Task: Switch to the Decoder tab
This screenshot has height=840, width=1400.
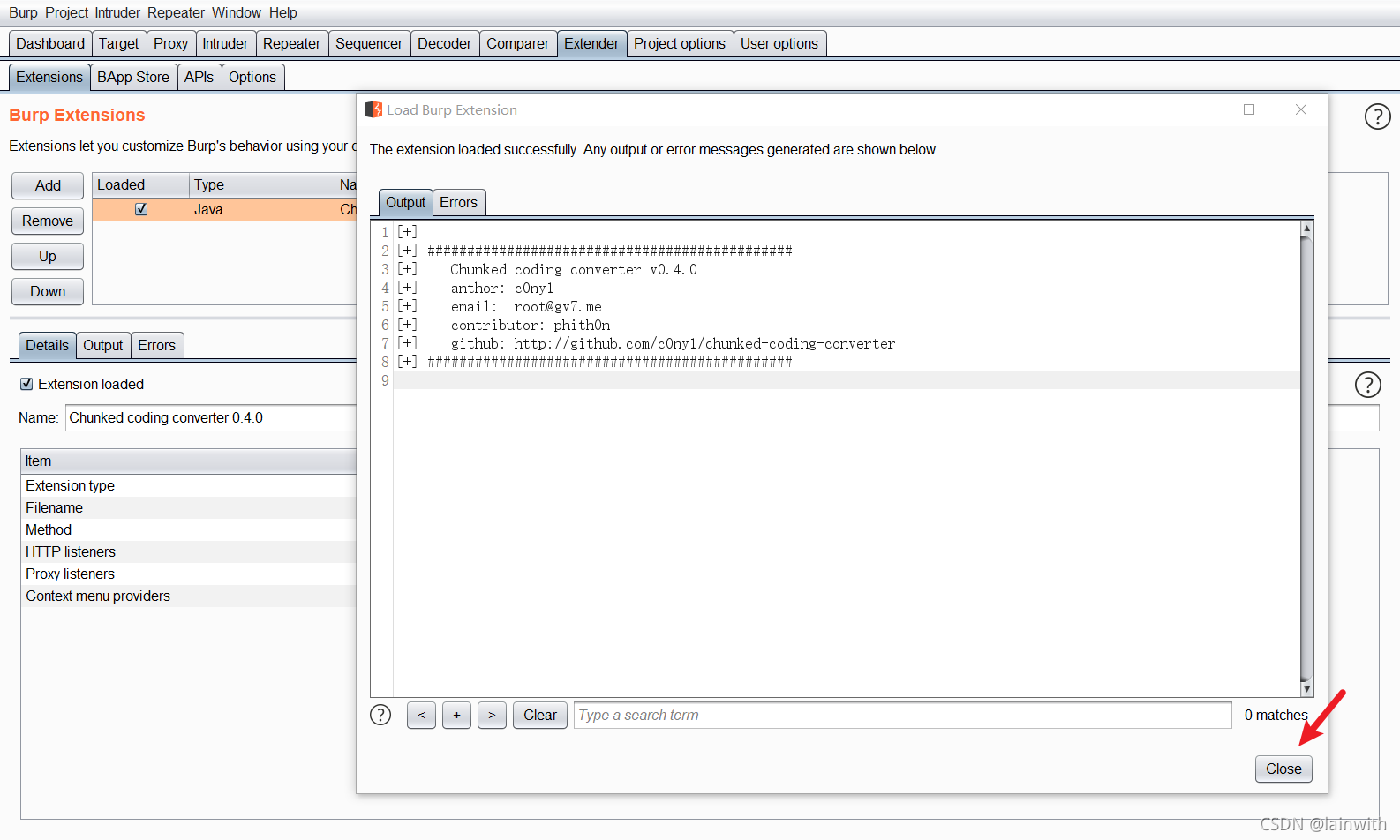Action: [444, 44]
